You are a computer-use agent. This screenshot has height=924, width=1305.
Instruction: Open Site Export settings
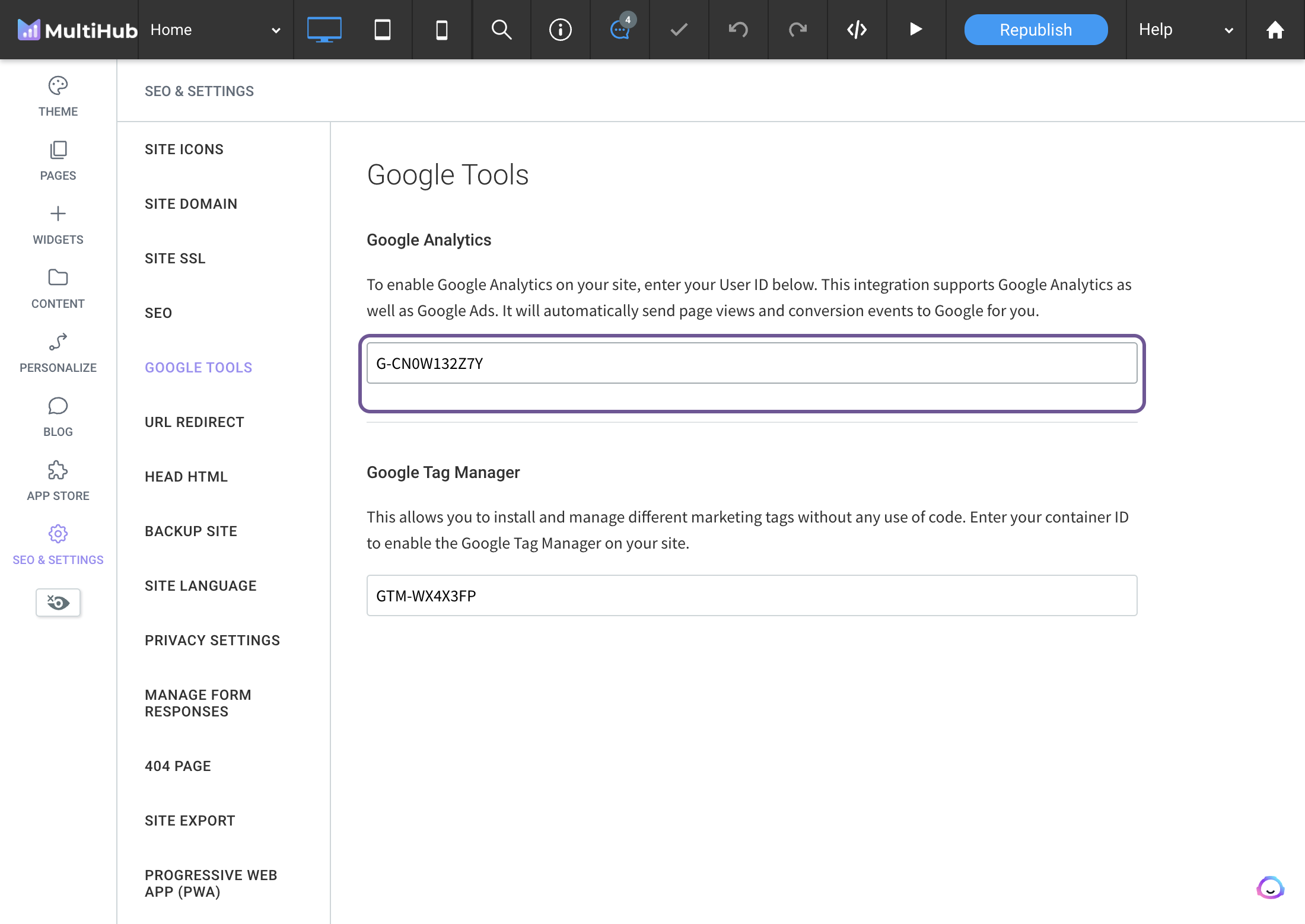pyautogui.click(x=190, y=821)
